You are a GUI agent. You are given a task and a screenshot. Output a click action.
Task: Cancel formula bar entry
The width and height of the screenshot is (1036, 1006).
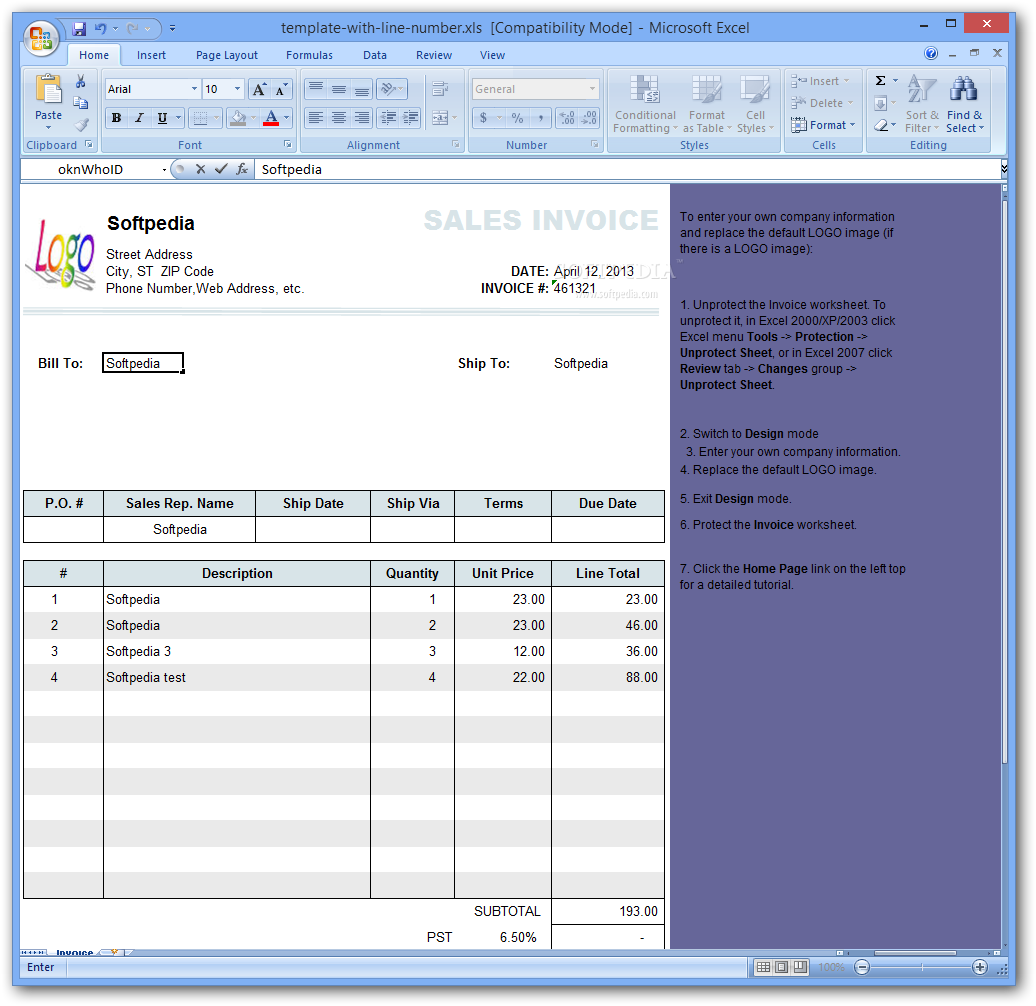click(x=201, y=170)
